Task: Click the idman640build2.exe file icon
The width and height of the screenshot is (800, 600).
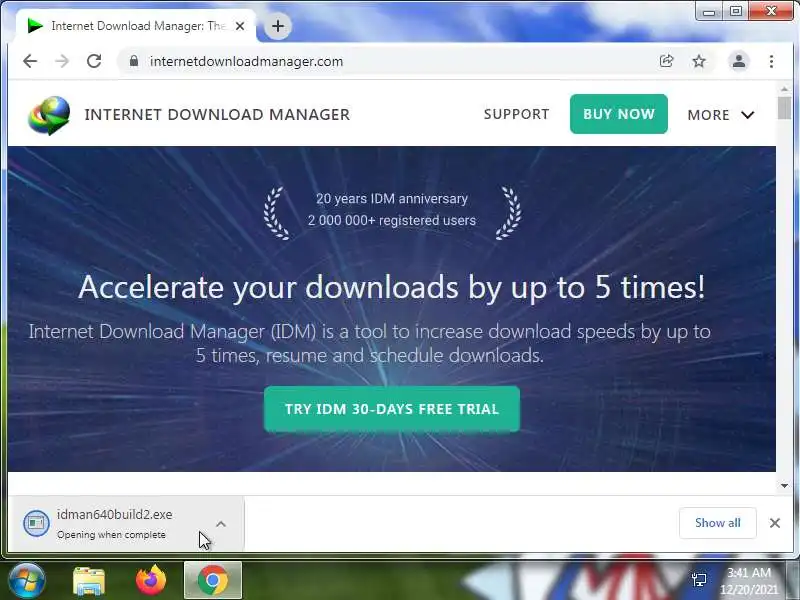Action: click(36, 523)
